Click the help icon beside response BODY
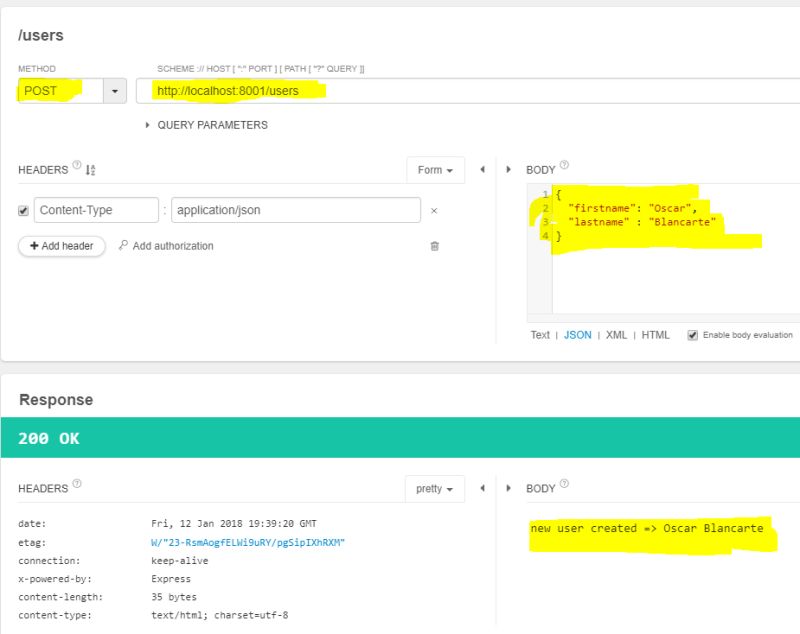800x634 pixels. 563,484
